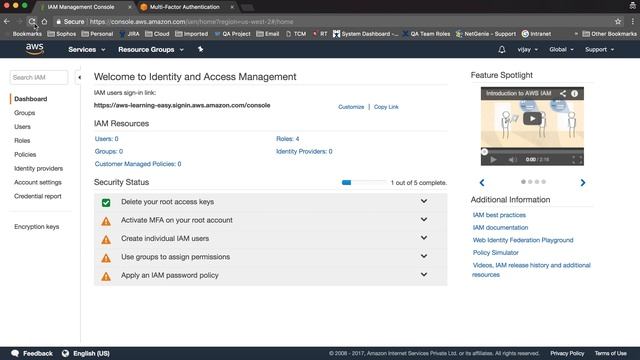Open Chrome's three-dot menu
Viewport: 640px width, 360px height.
pyautogui.click(x=633, y=21)
